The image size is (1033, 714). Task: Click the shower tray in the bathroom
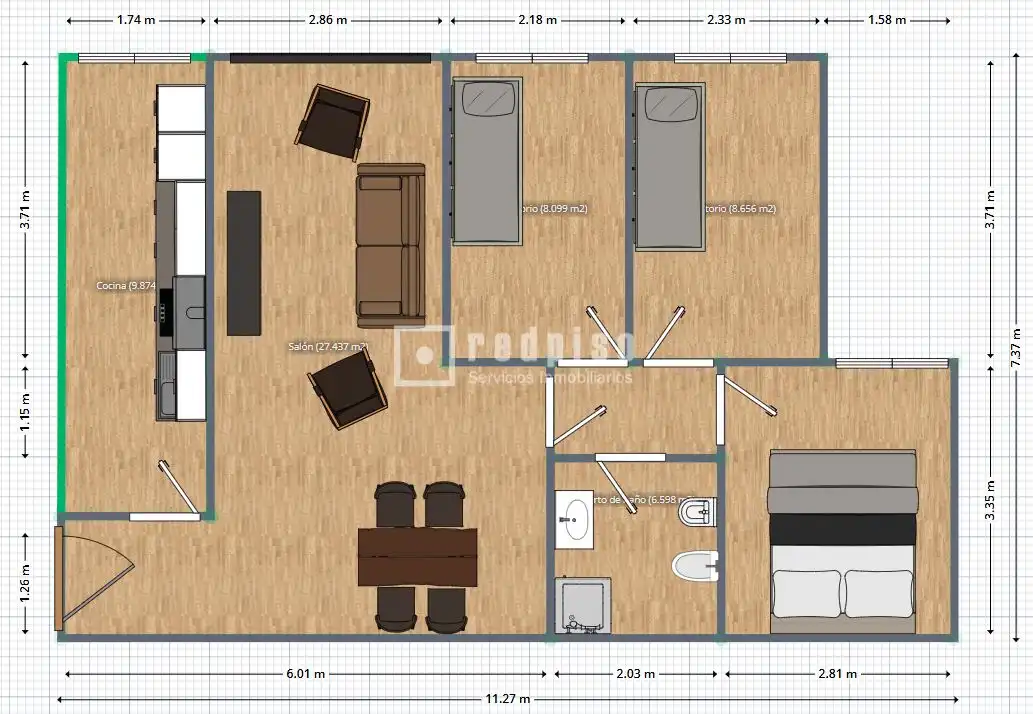pos(582,606)
